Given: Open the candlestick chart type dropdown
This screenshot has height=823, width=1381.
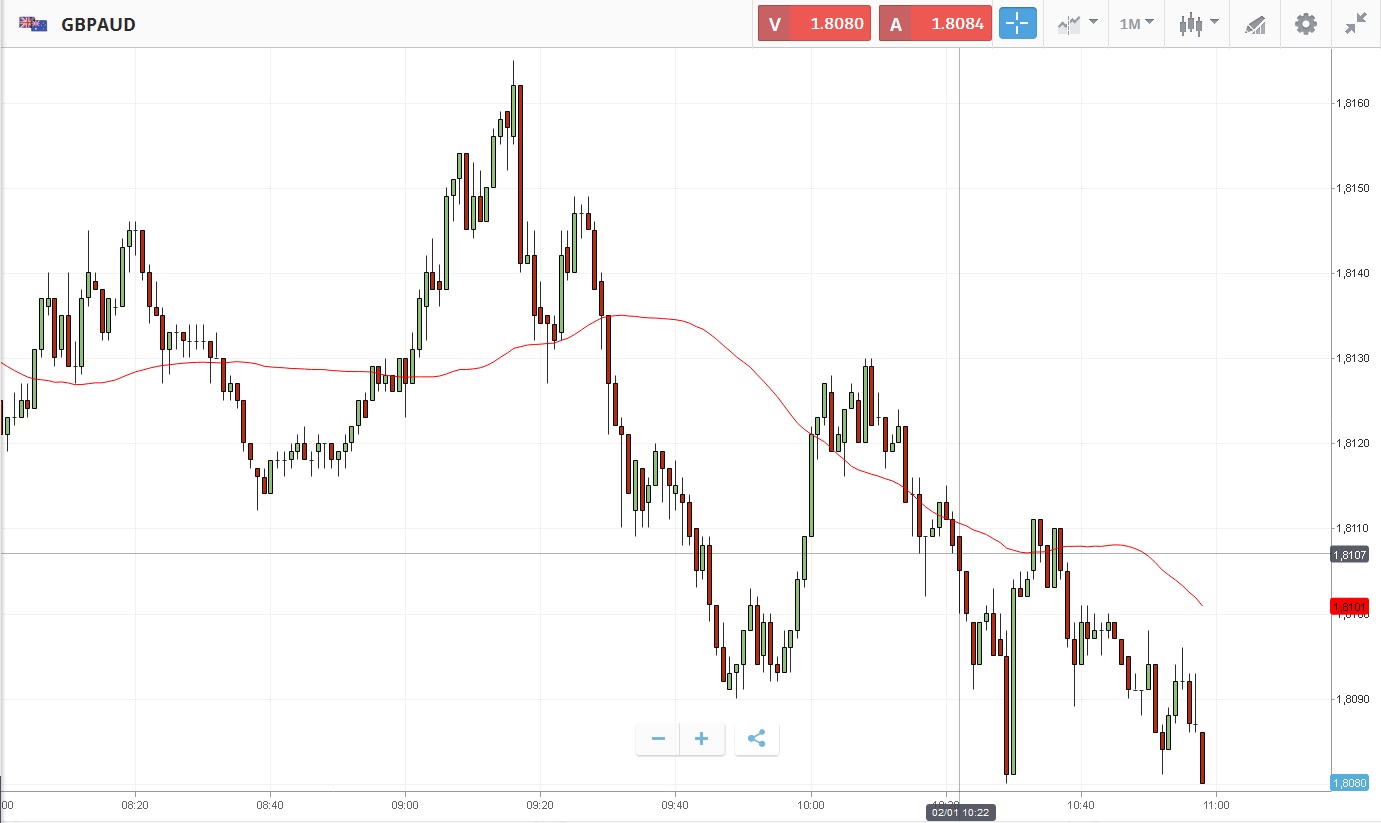Looking at the screenshot, I should (x=1198, y=24).
